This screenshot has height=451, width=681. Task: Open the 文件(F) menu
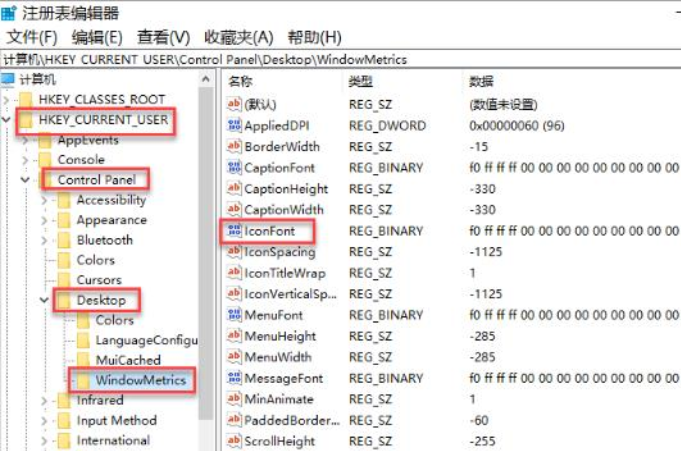click(x=32, y=37)
